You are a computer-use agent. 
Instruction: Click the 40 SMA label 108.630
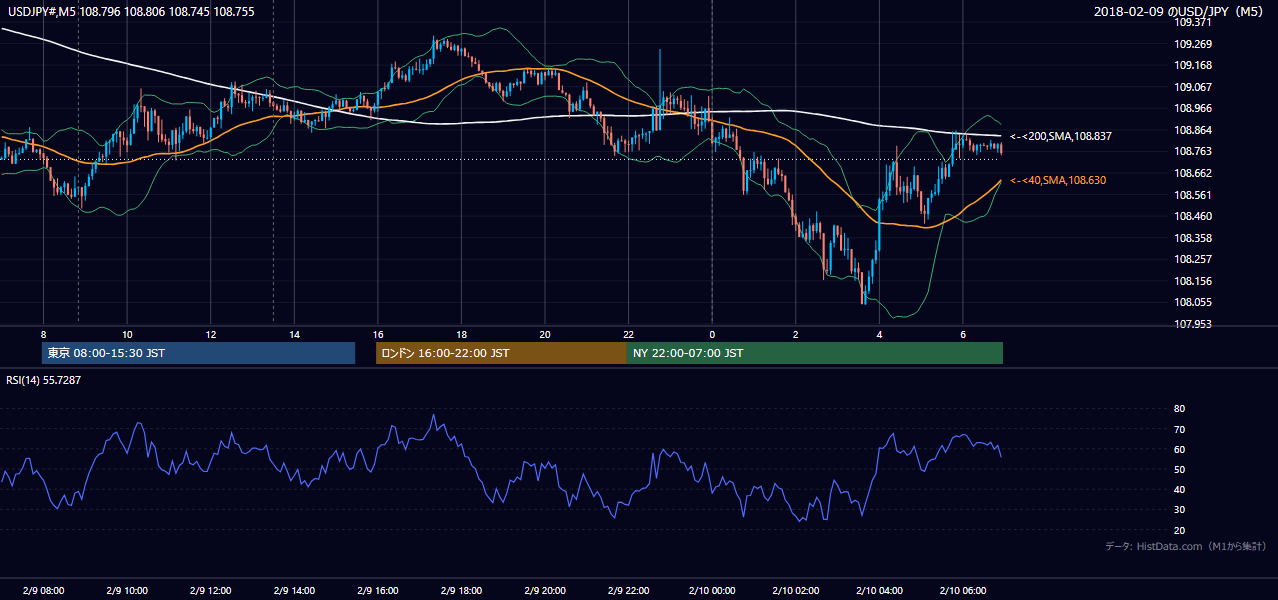pos(1059,180)
